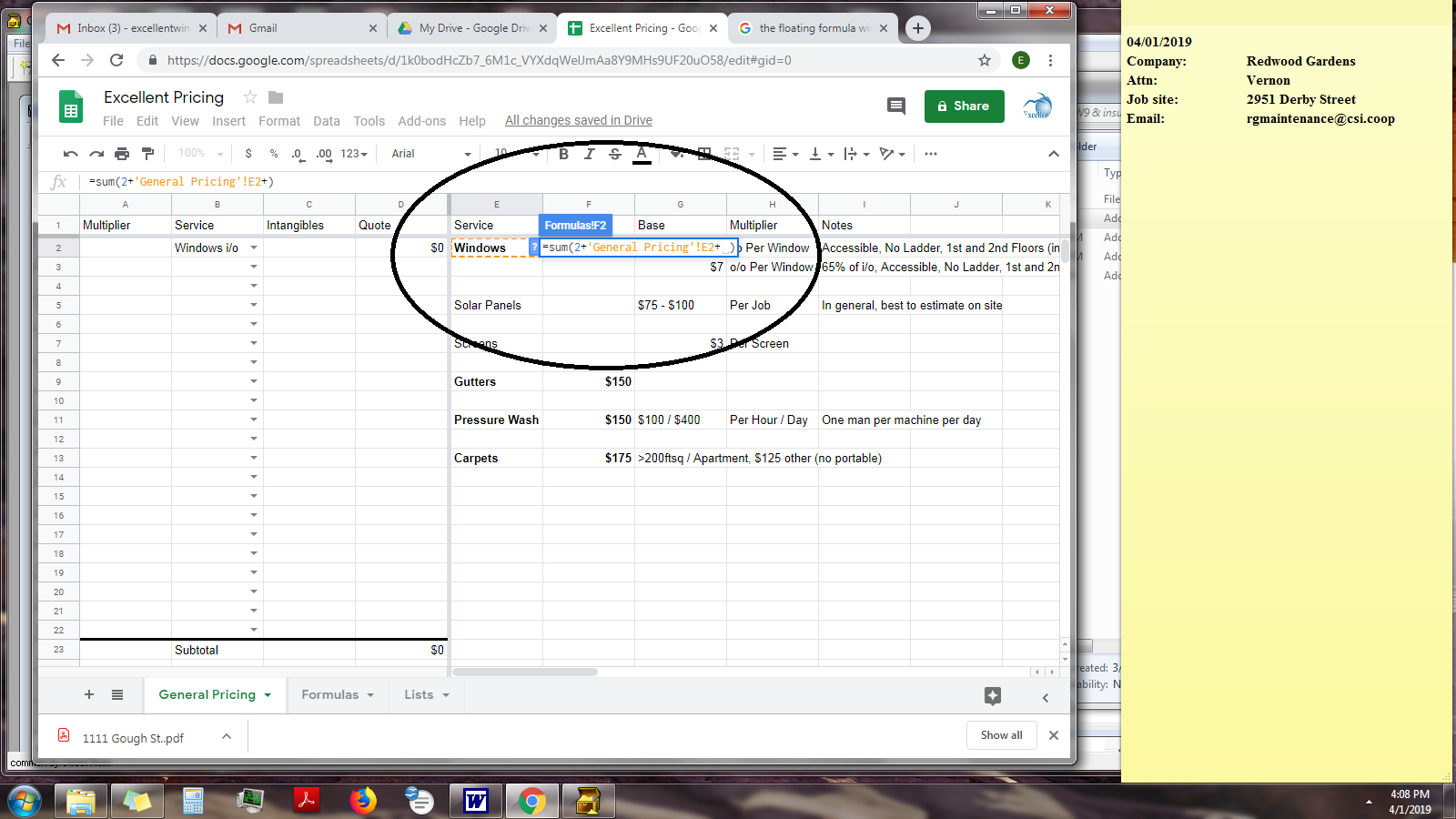Screen dimensions: 1456x819
Task: Open the text wrapping dropdown
Action: click(856, 154)
